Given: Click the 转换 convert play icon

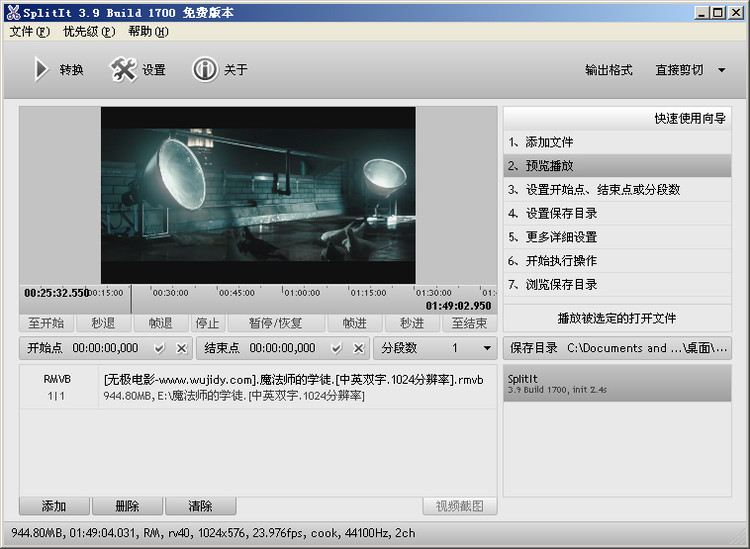Looking at the screenshot, I should click(41, 70).
